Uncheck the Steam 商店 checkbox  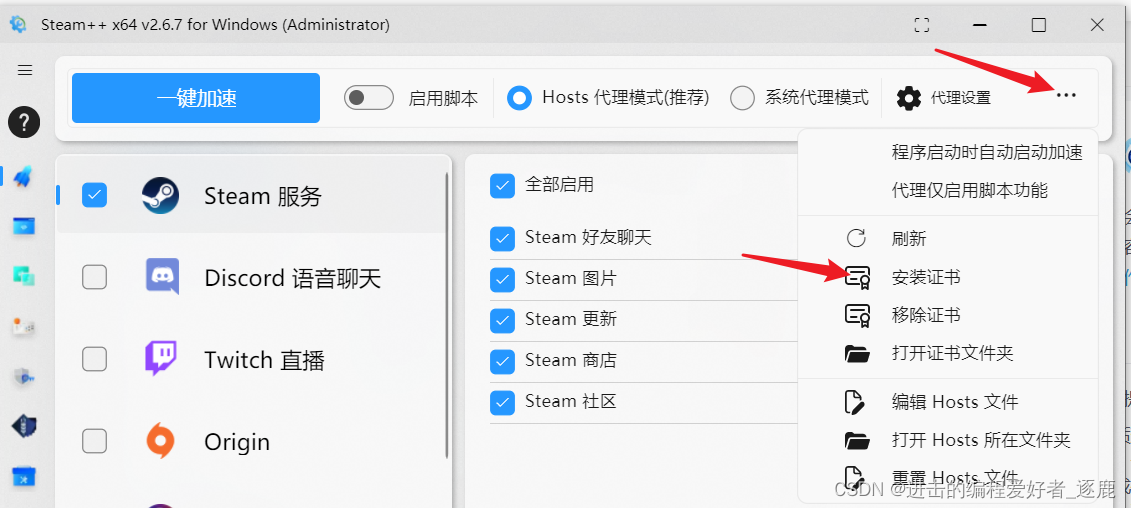[502, 362]
